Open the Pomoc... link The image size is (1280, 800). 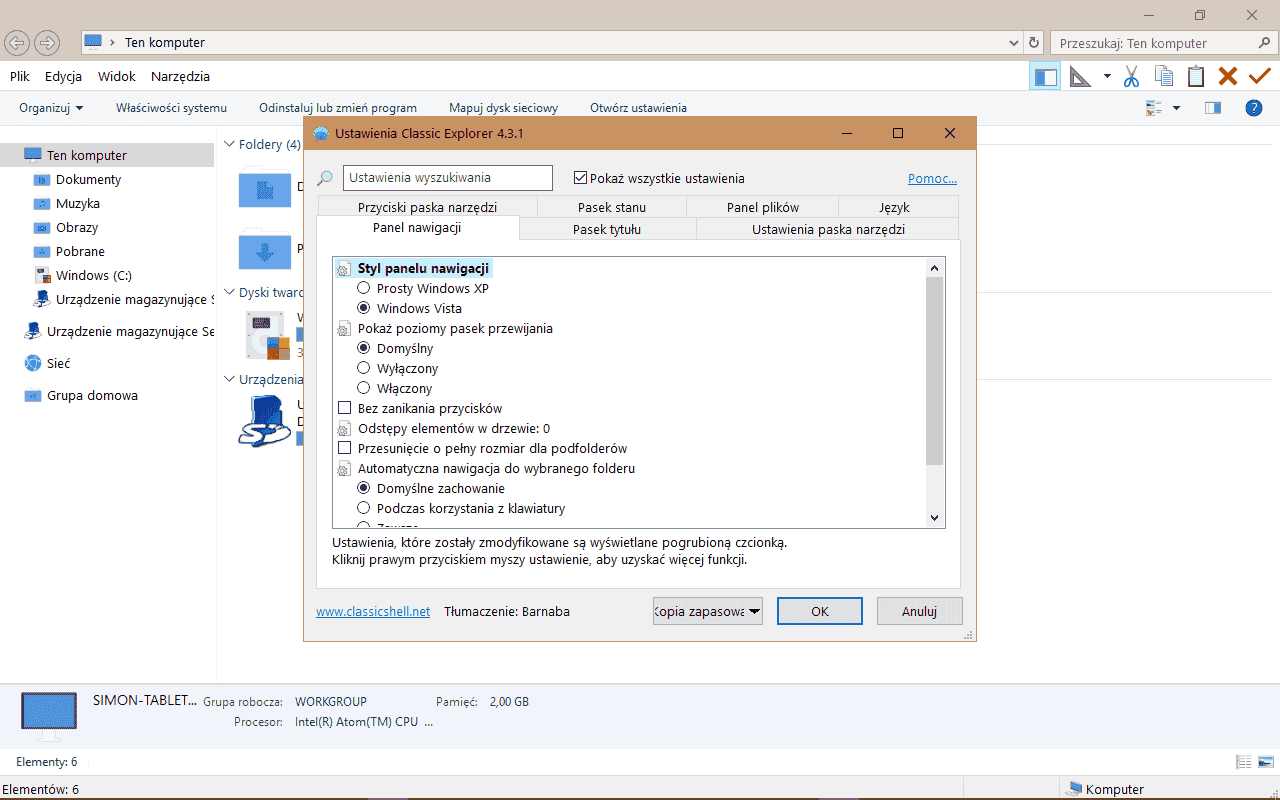(932, 178)
